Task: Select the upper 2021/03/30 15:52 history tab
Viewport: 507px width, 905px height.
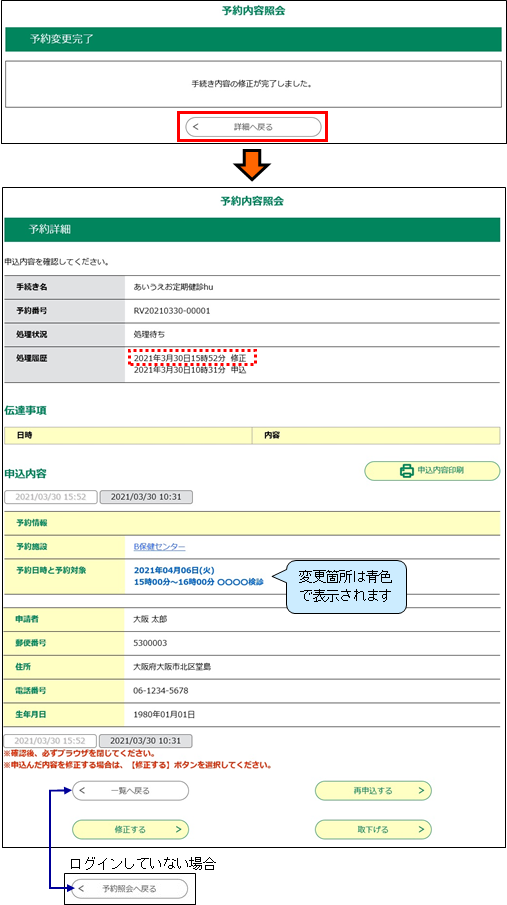Action: click(51, 497)
